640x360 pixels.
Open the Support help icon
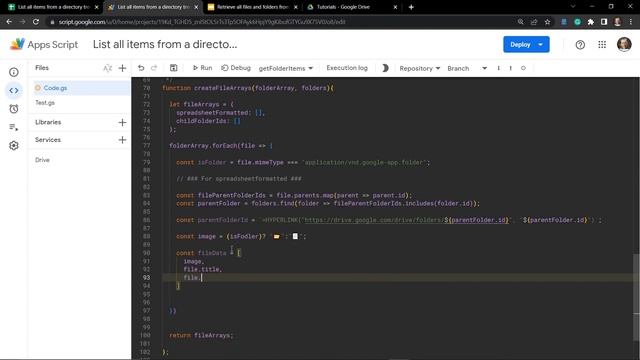coord(580,45)
